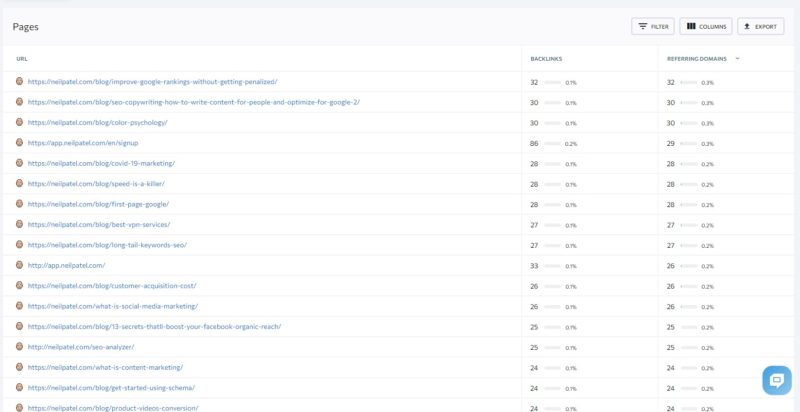Viewport: 800px width, 412px height.
Task: Click favicon beside best-vpn-services URL
Action: point(19,224)
